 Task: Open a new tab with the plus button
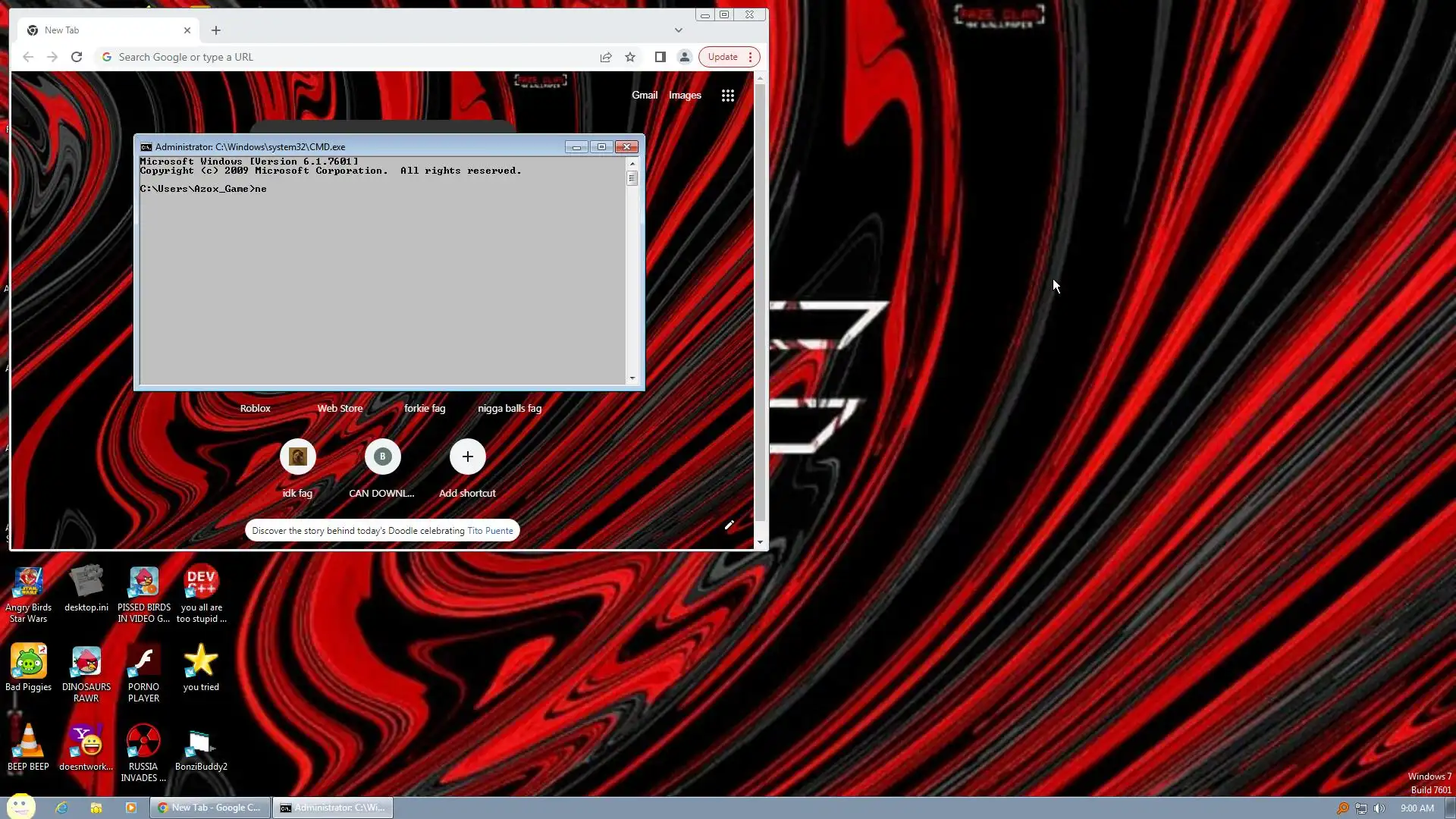tap(216, 30)
